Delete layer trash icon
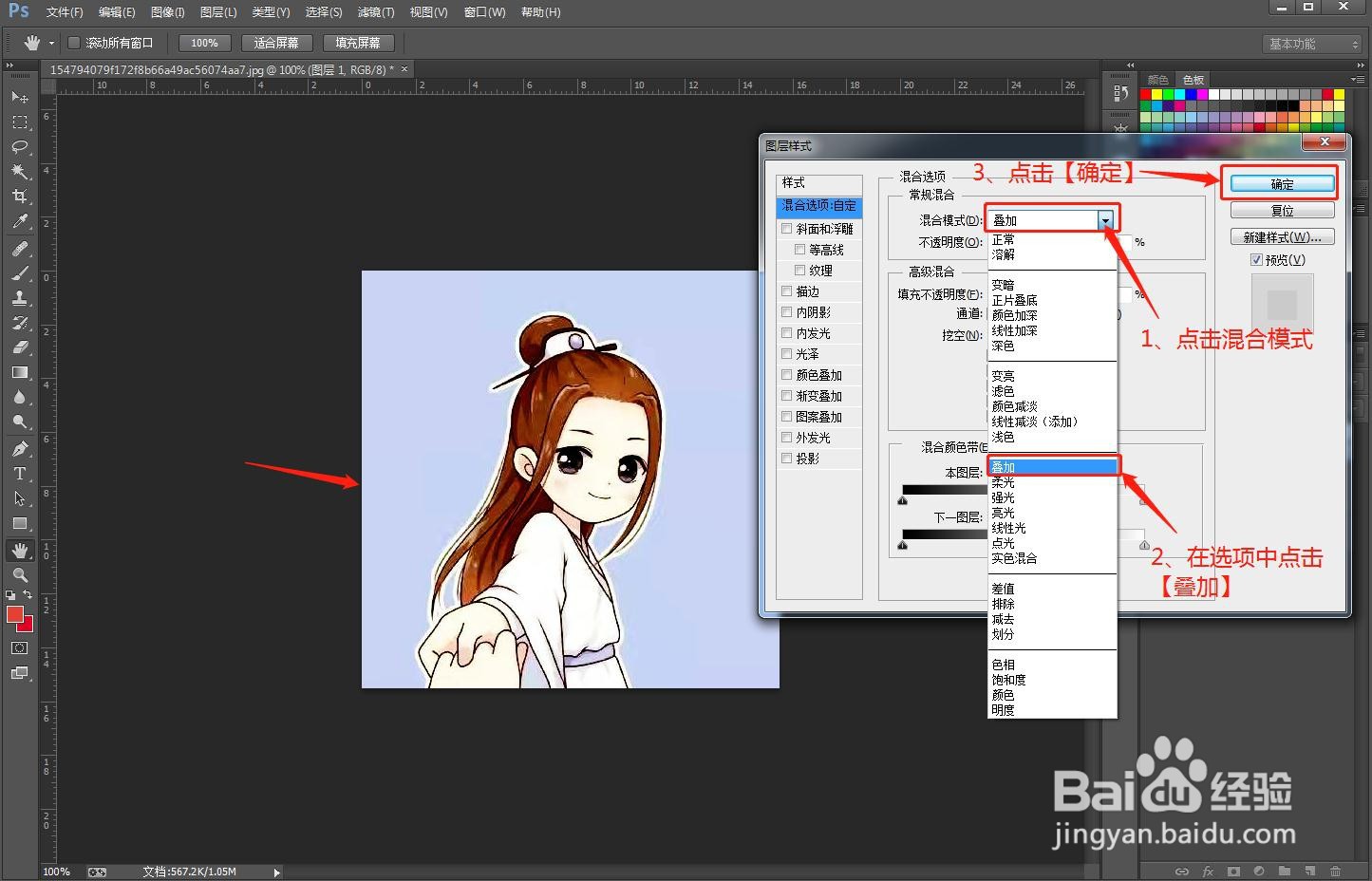1372x881 pixels. [1336, 872]
